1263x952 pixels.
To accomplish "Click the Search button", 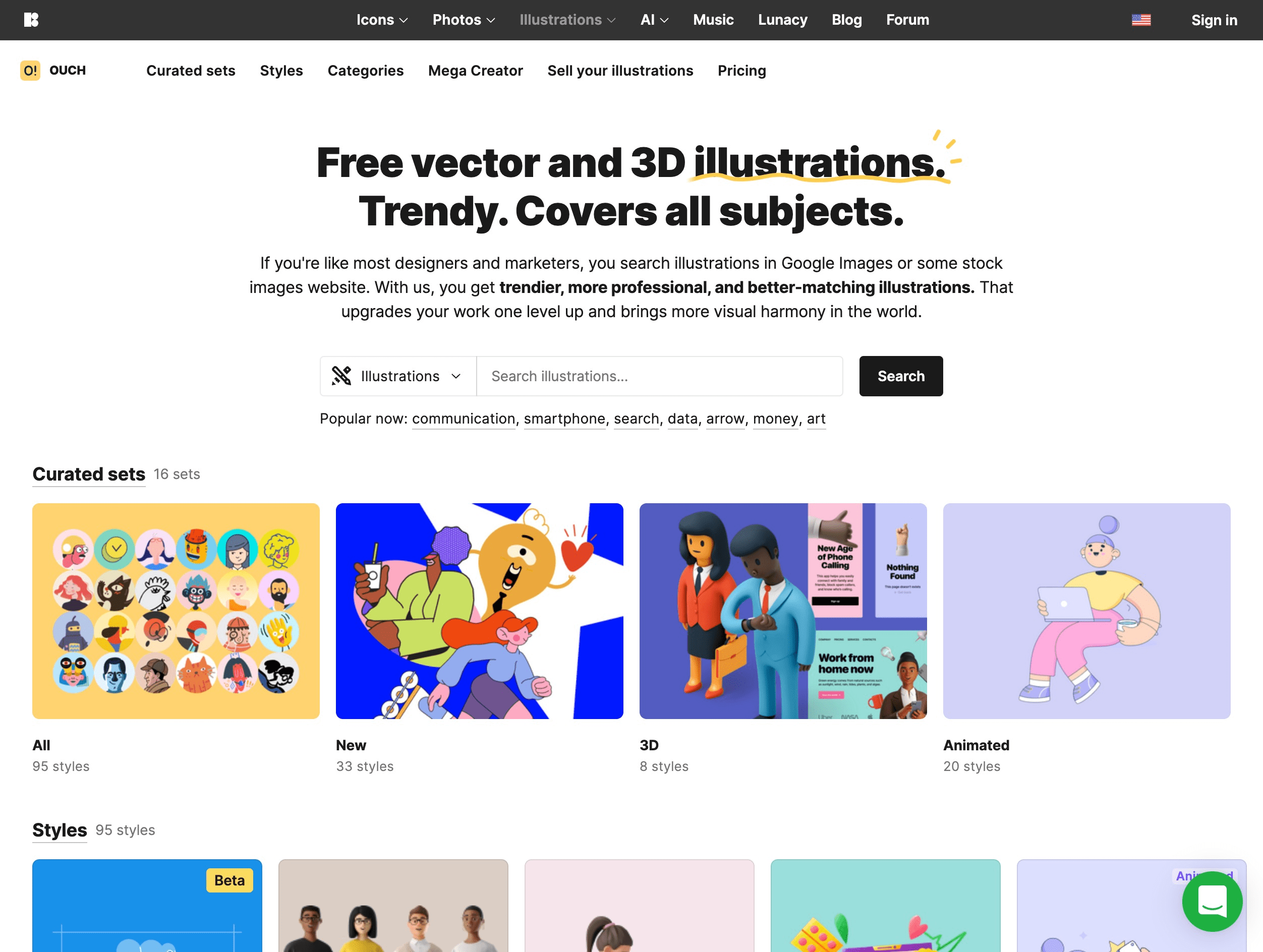I will click(x=901, y=376).
